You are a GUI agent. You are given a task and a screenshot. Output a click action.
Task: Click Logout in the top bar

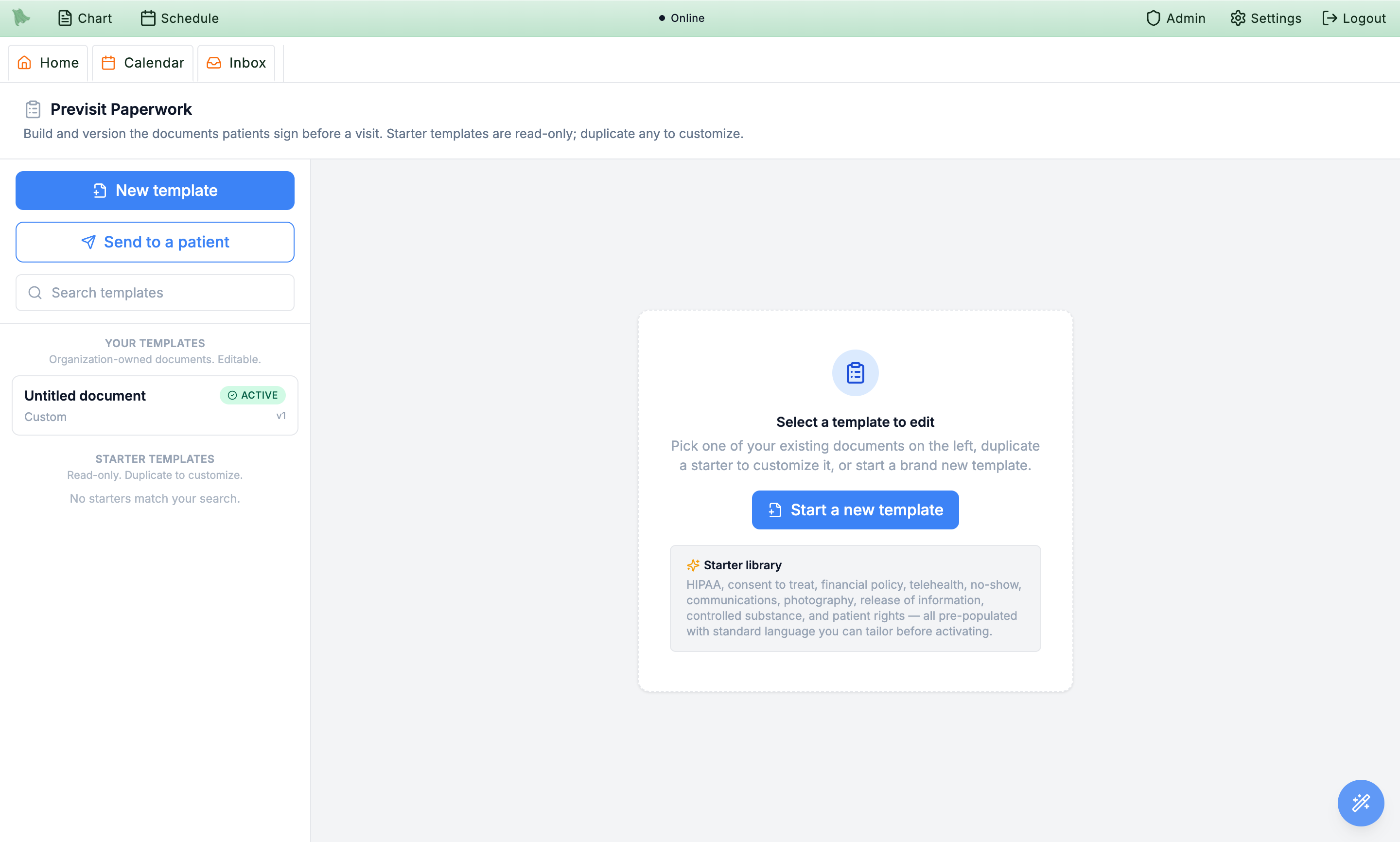[x=1353, y=18]
